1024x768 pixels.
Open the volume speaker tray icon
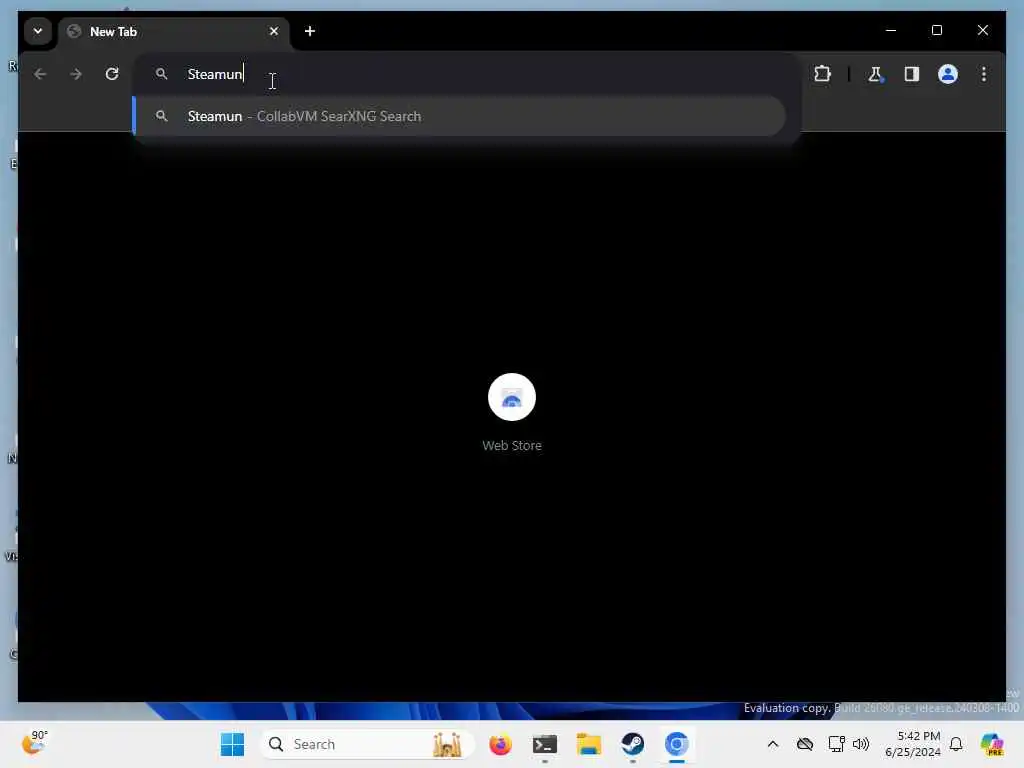861,744
